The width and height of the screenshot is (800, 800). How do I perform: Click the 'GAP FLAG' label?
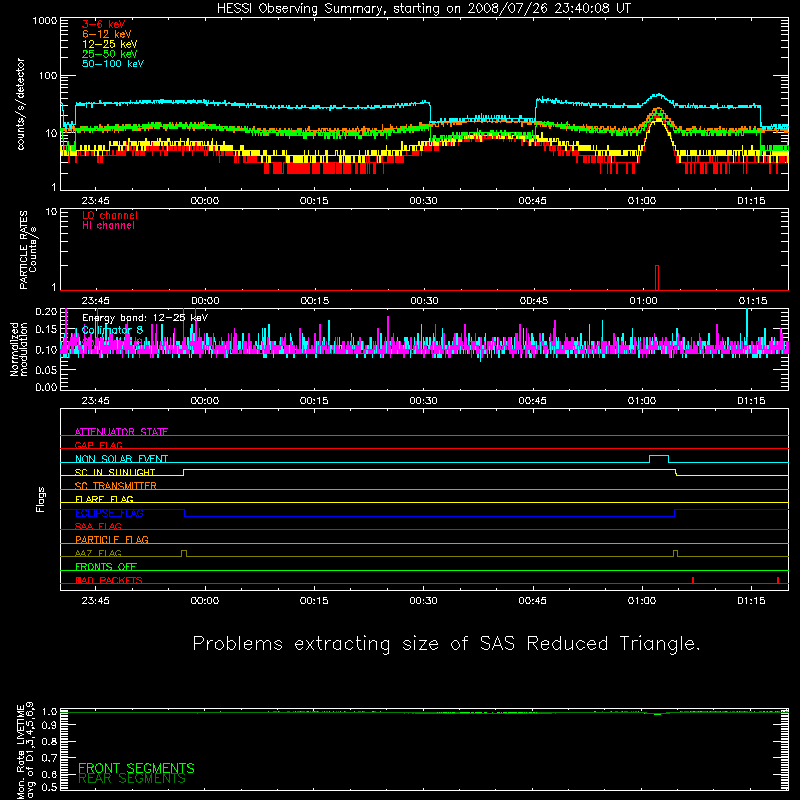pos(98,445)
